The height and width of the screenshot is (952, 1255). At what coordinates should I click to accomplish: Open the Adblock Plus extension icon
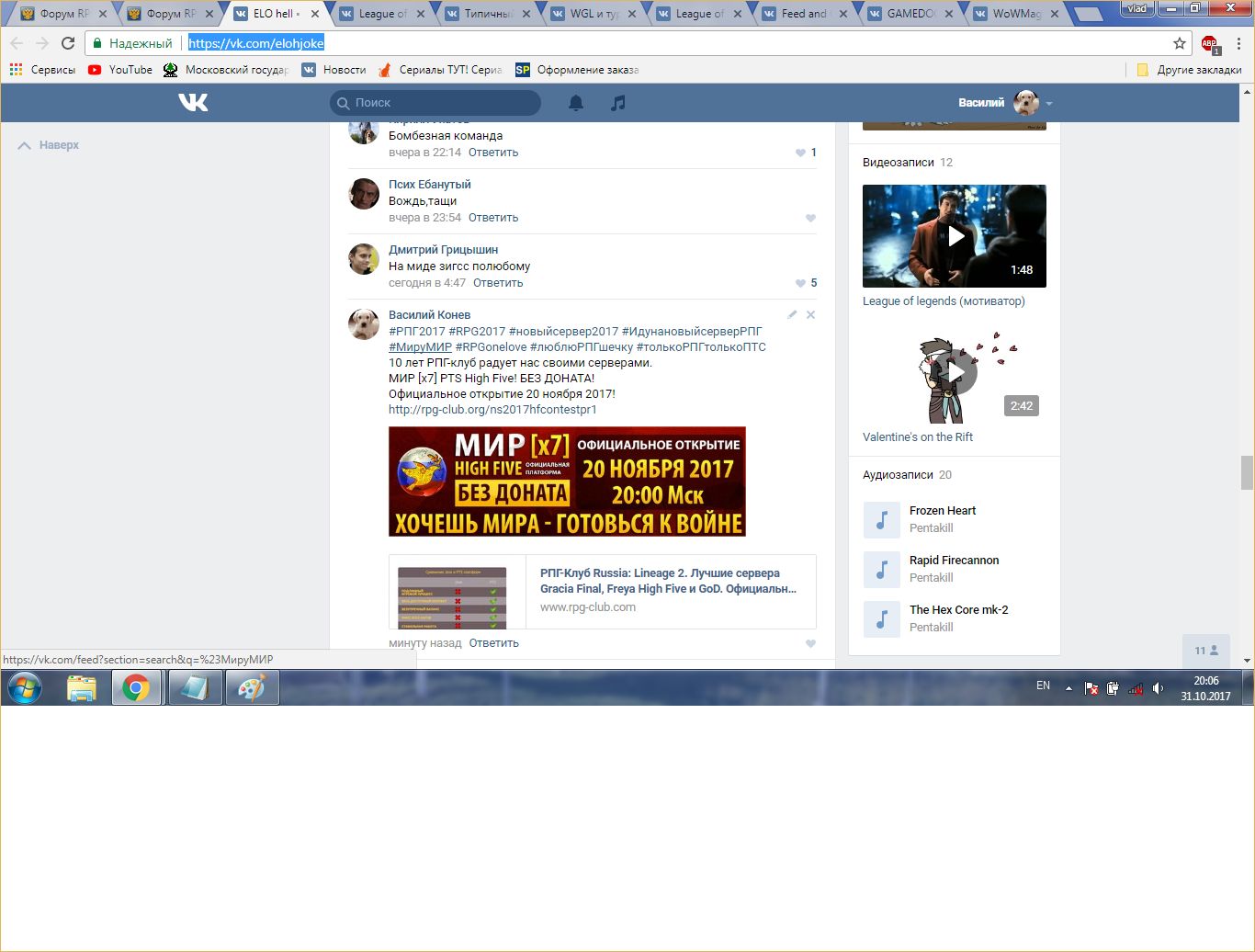(x=1209, y=43)
